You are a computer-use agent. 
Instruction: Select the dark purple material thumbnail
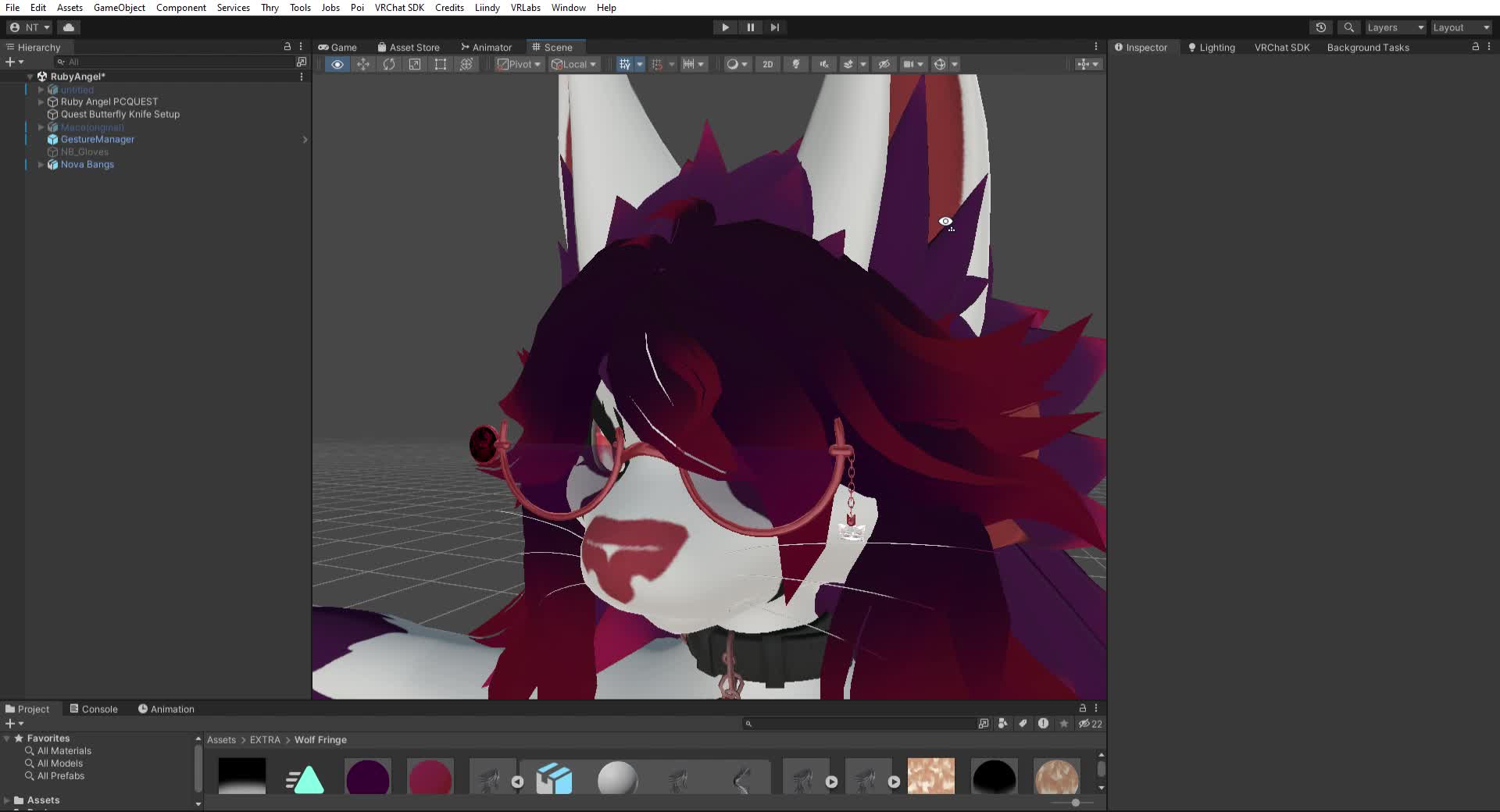367,778
